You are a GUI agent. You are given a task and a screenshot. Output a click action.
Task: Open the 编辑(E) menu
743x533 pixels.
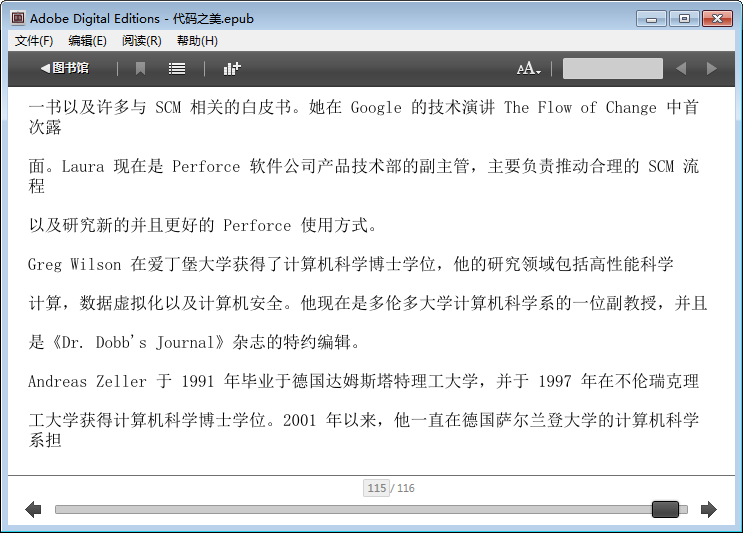click(x=87, y=41)
